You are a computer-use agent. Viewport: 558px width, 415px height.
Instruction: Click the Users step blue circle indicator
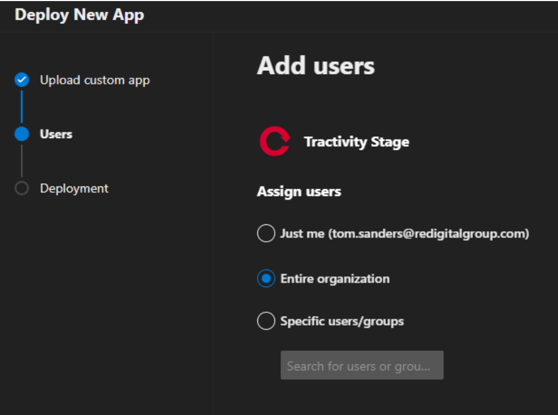pos(22,134)
